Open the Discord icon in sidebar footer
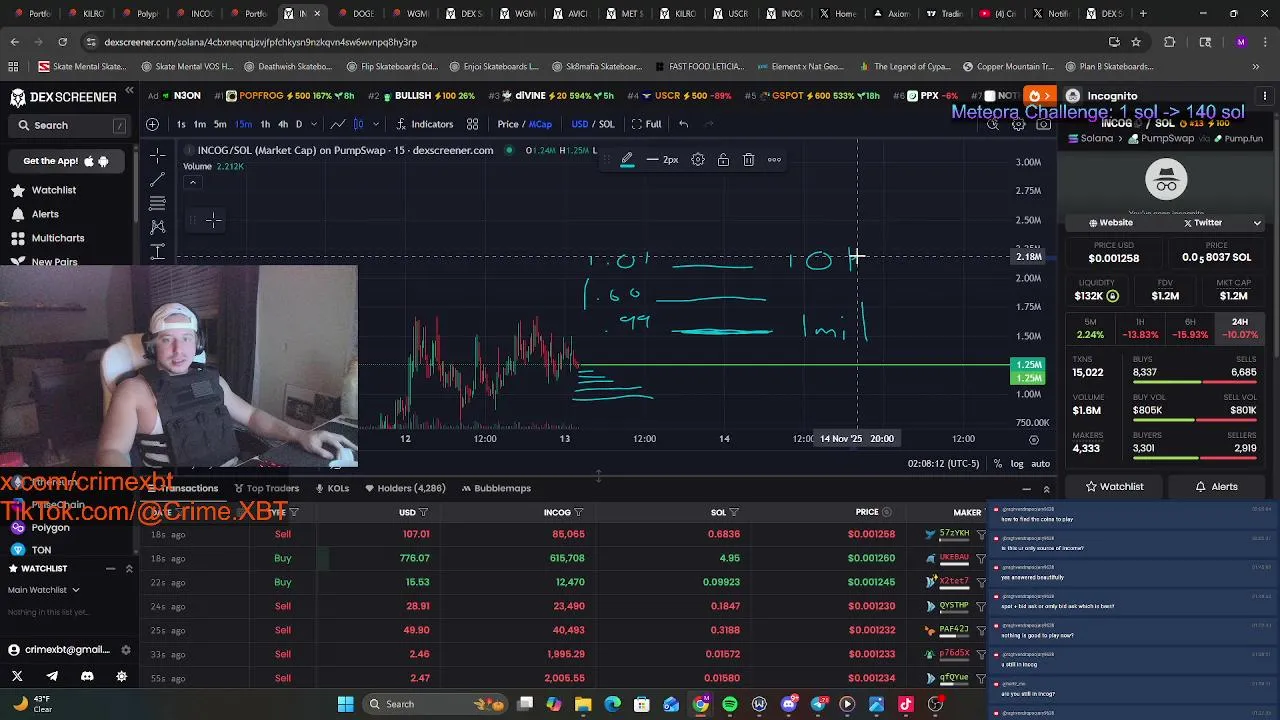 (x=87, y=676)
